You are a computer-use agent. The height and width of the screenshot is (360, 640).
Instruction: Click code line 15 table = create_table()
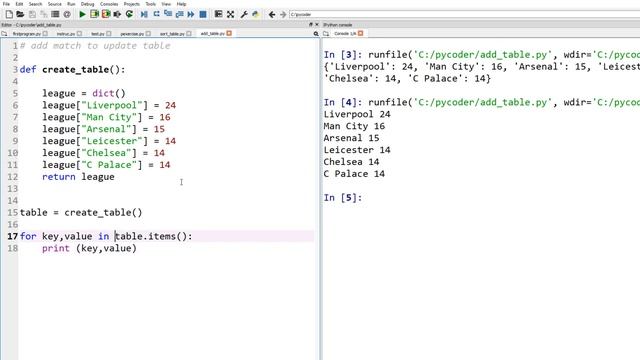tap(81, 213)
